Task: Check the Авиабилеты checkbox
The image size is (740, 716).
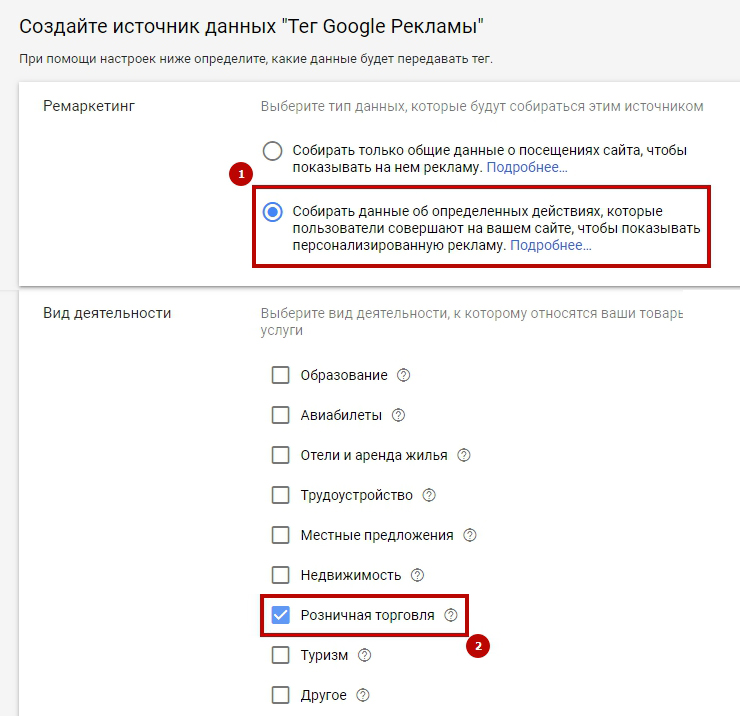Action: [x=281, y=415]
